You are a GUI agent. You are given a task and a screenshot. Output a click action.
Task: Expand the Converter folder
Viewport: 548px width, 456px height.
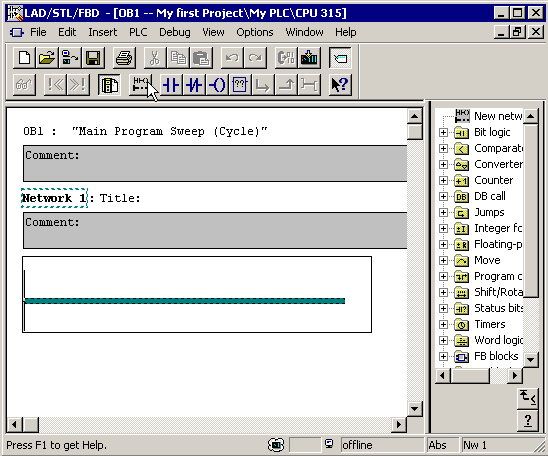point(443,164)
